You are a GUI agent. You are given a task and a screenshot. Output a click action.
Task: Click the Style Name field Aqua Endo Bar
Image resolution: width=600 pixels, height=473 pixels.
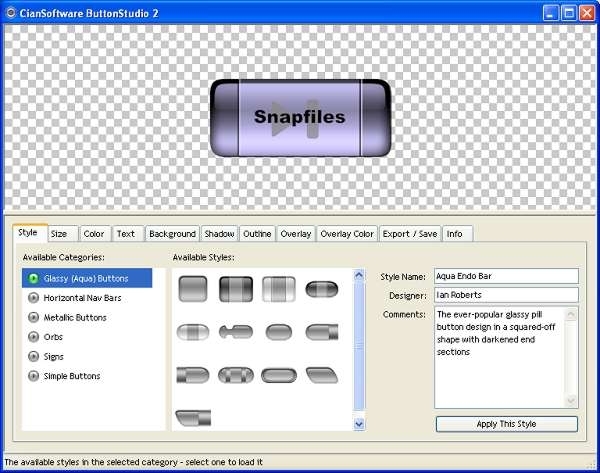click(506, 276)
